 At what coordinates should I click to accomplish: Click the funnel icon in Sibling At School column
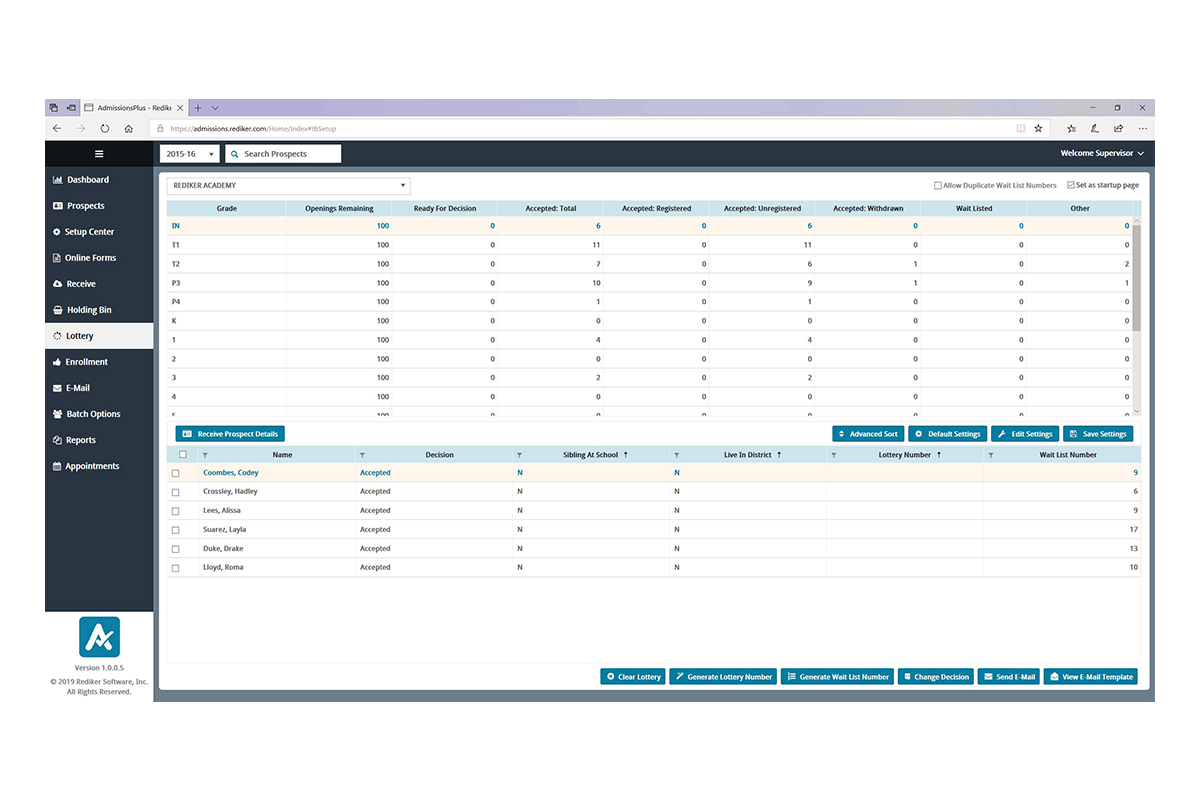519,455
